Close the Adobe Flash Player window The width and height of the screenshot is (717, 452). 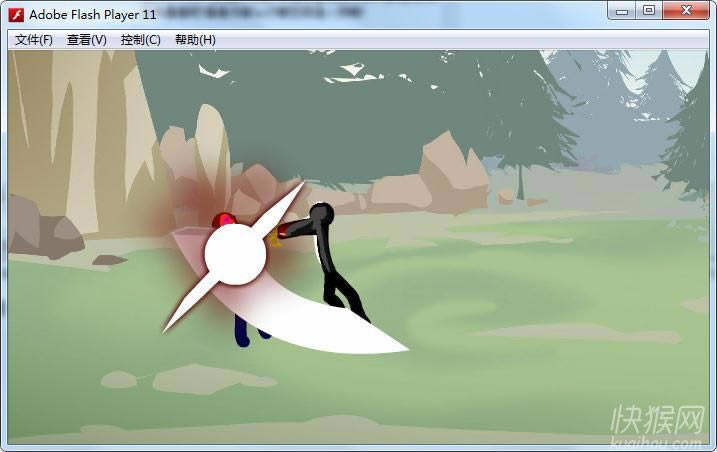[686, 11]
